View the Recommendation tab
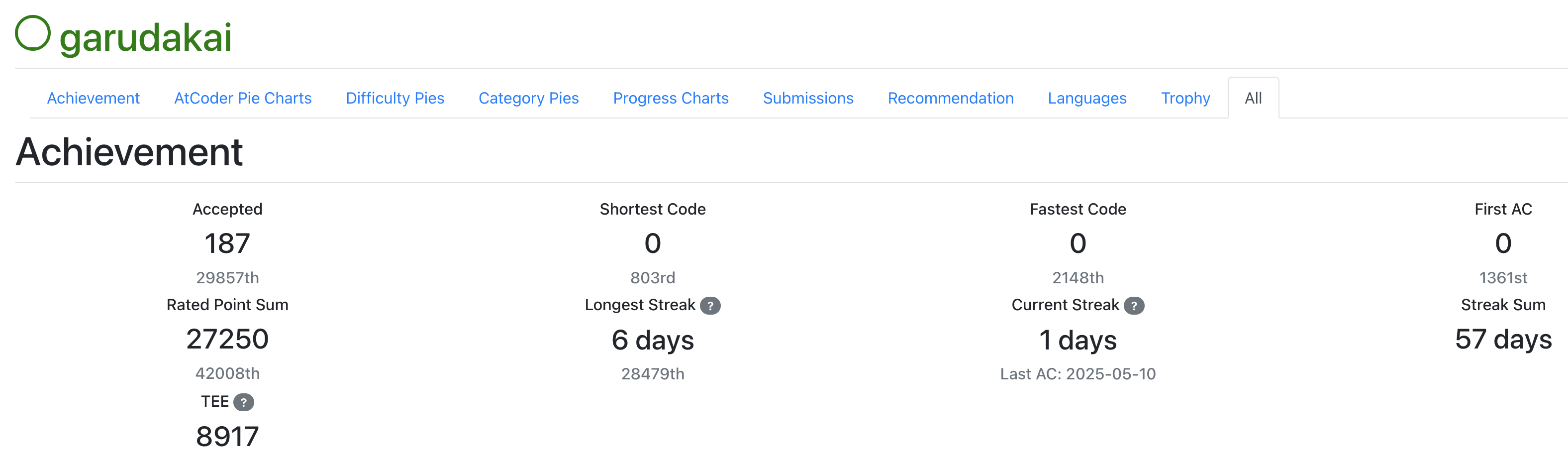1568x467 pixels. pos(950,98)
